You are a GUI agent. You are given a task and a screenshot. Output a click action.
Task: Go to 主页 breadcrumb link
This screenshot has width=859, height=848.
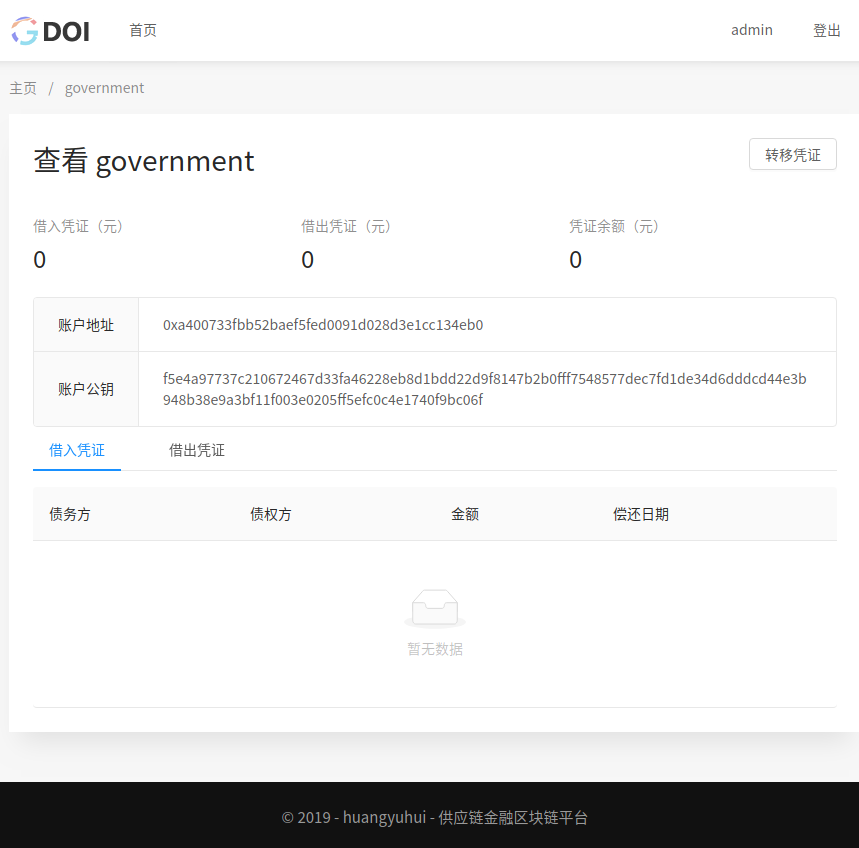(23, 88)
